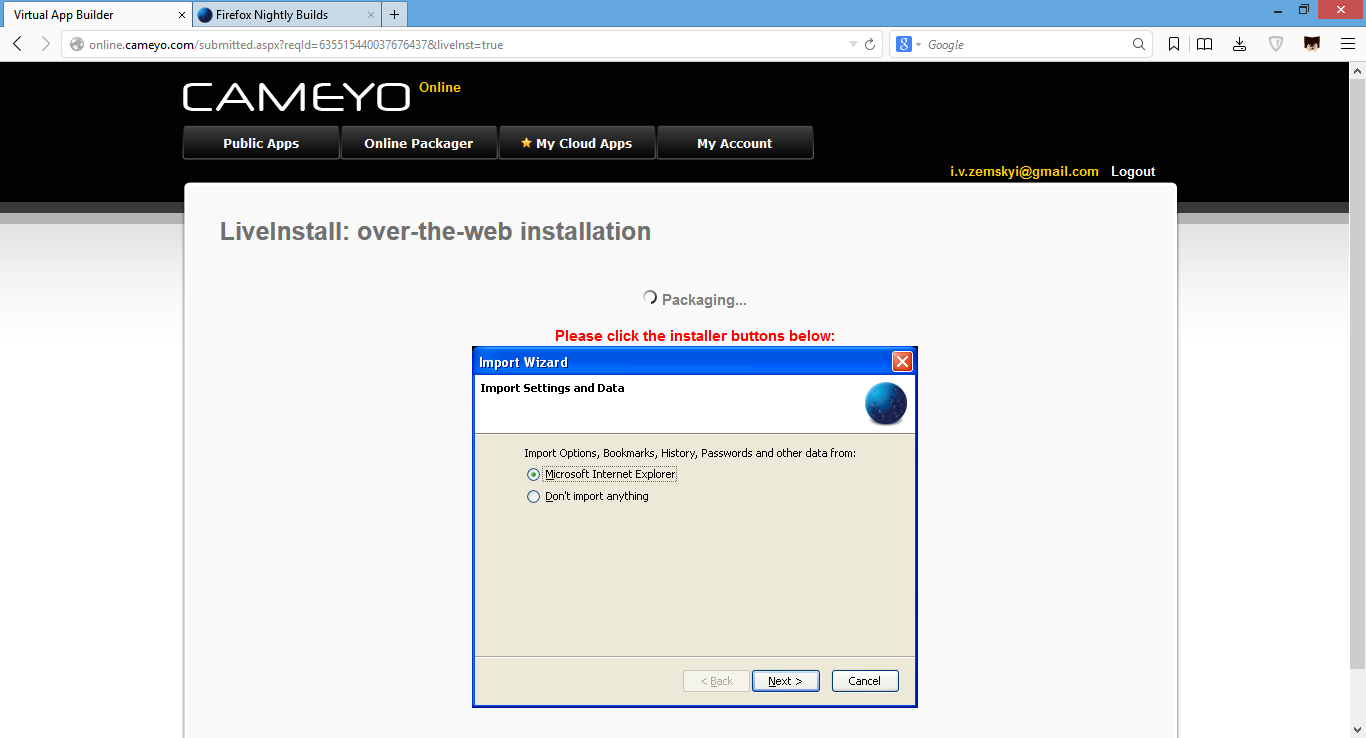Click the Packaging... status text

704,300
